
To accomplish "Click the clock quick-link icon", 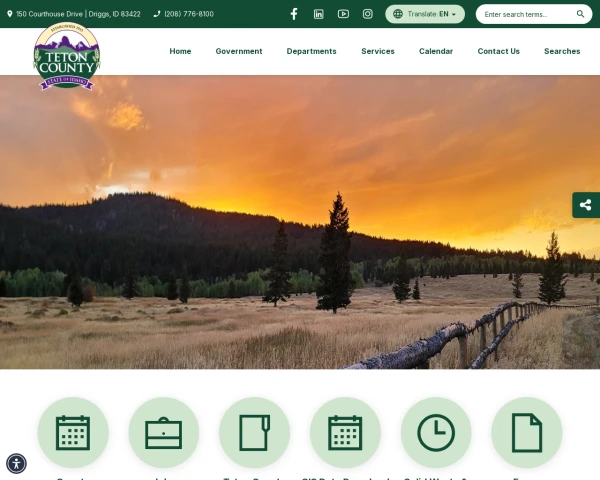I will (x=436, y=433).
